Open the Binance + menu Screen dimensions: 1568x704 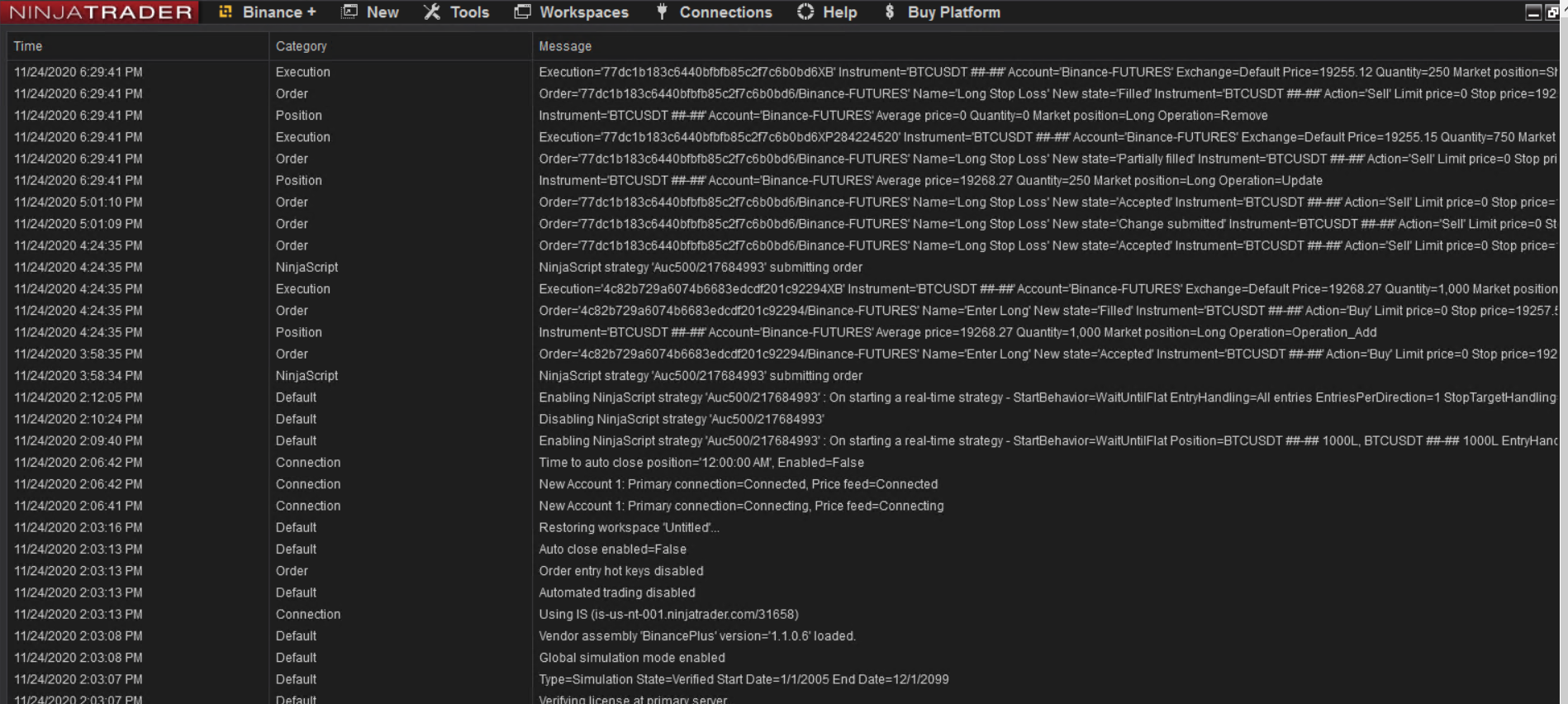pyautogui.click(x=268, y=12)
